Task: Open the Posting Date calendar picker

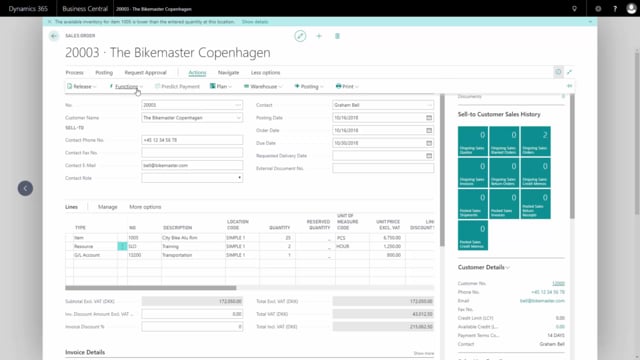Action: coord(429,118)
